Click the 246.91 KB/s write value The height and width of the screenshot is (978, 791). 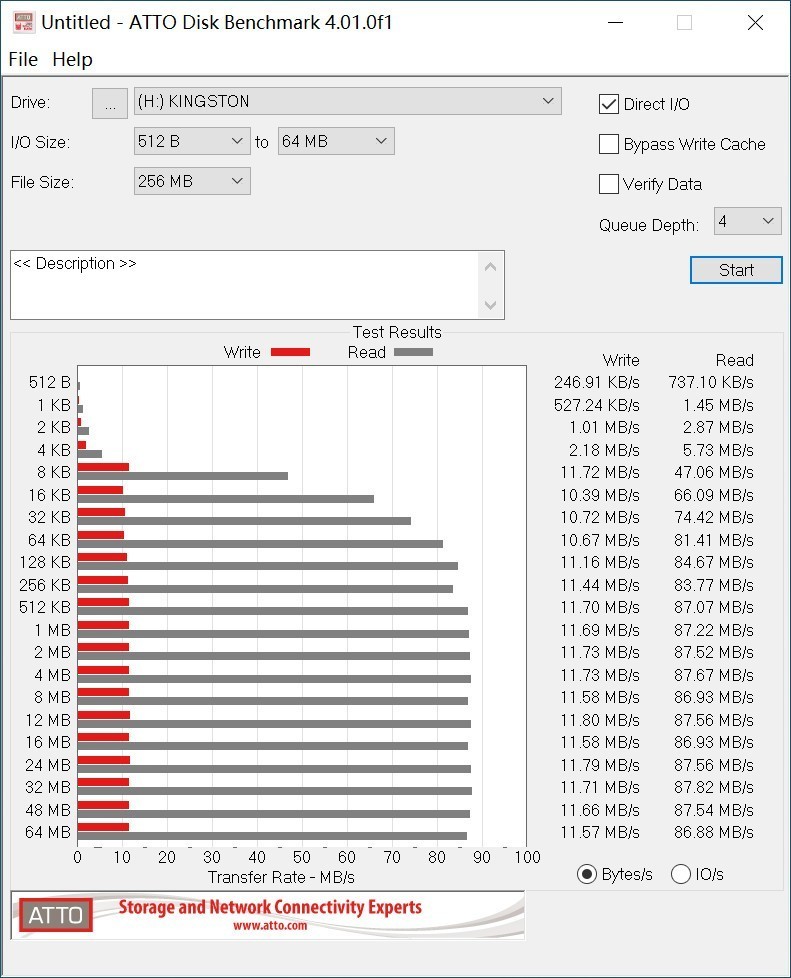click(597, 382)
